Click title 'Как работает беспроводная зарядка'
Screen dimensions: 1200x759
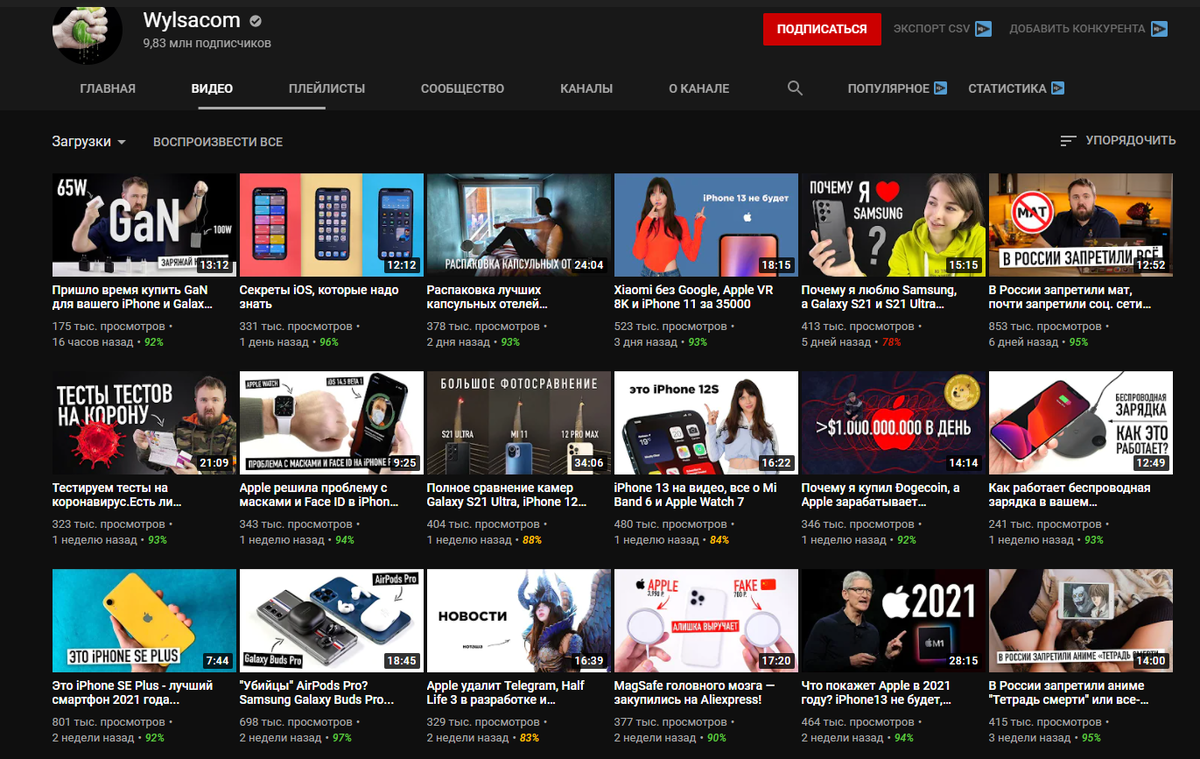click(x=1070, y=495)
